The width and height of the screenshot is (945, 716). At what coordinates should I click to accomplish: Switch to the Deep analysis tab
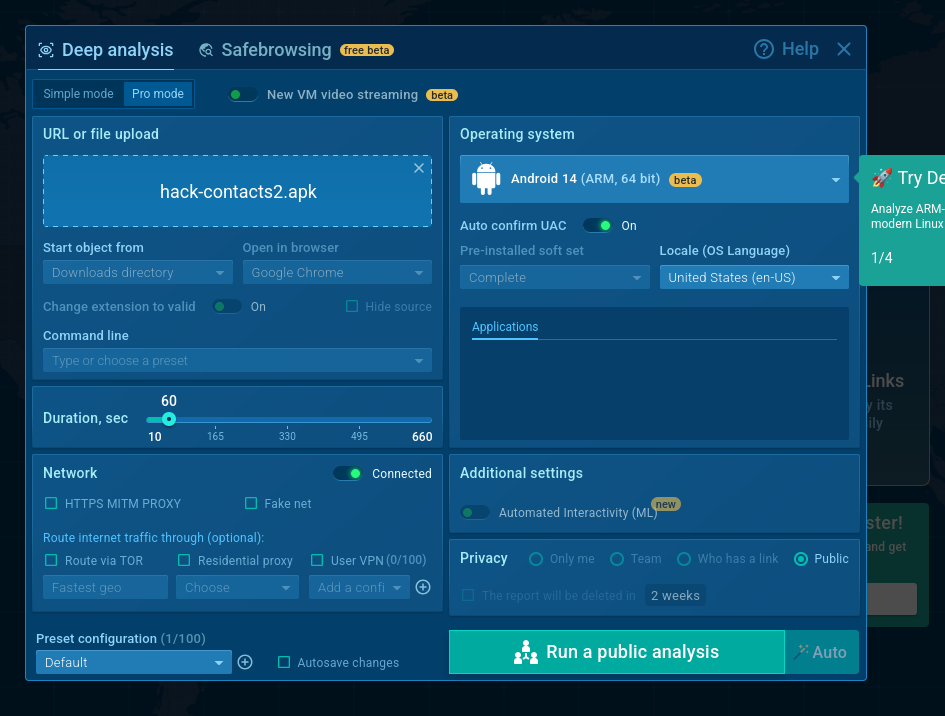coord(106,50)
